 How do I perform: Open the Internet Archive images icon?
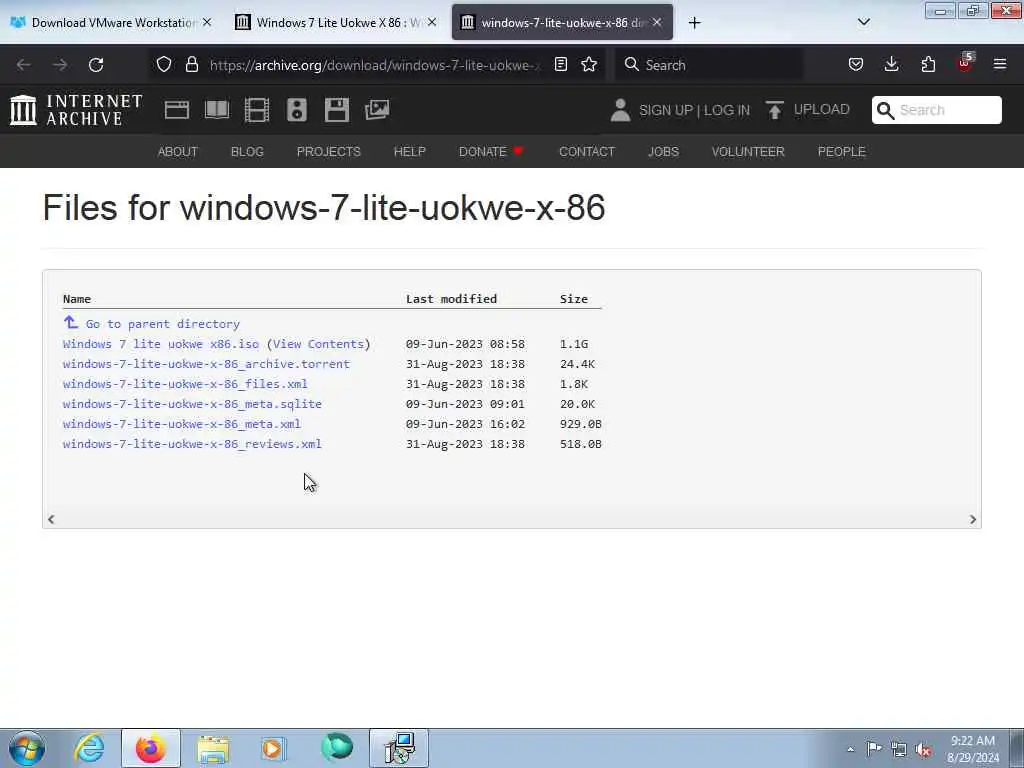pyautogui.click(x=377, y=110)
